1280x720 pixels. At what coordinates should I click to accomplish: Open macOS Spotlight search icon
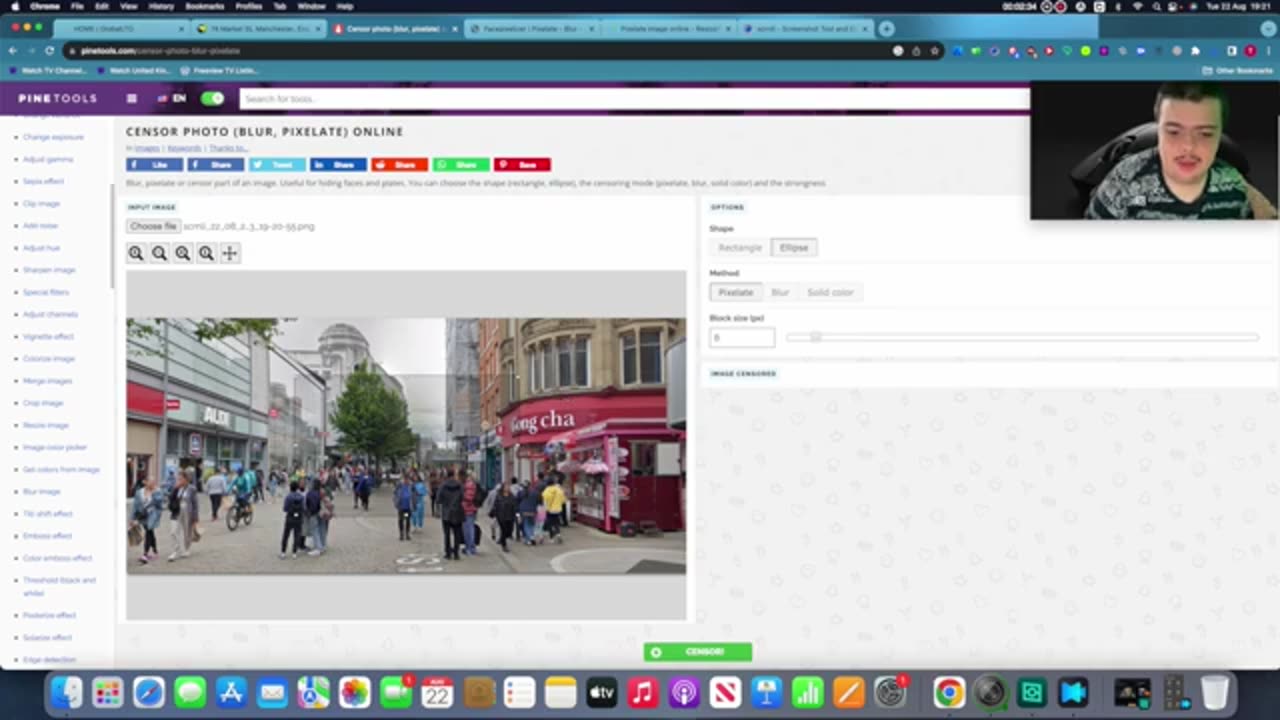coord(1156,6)
